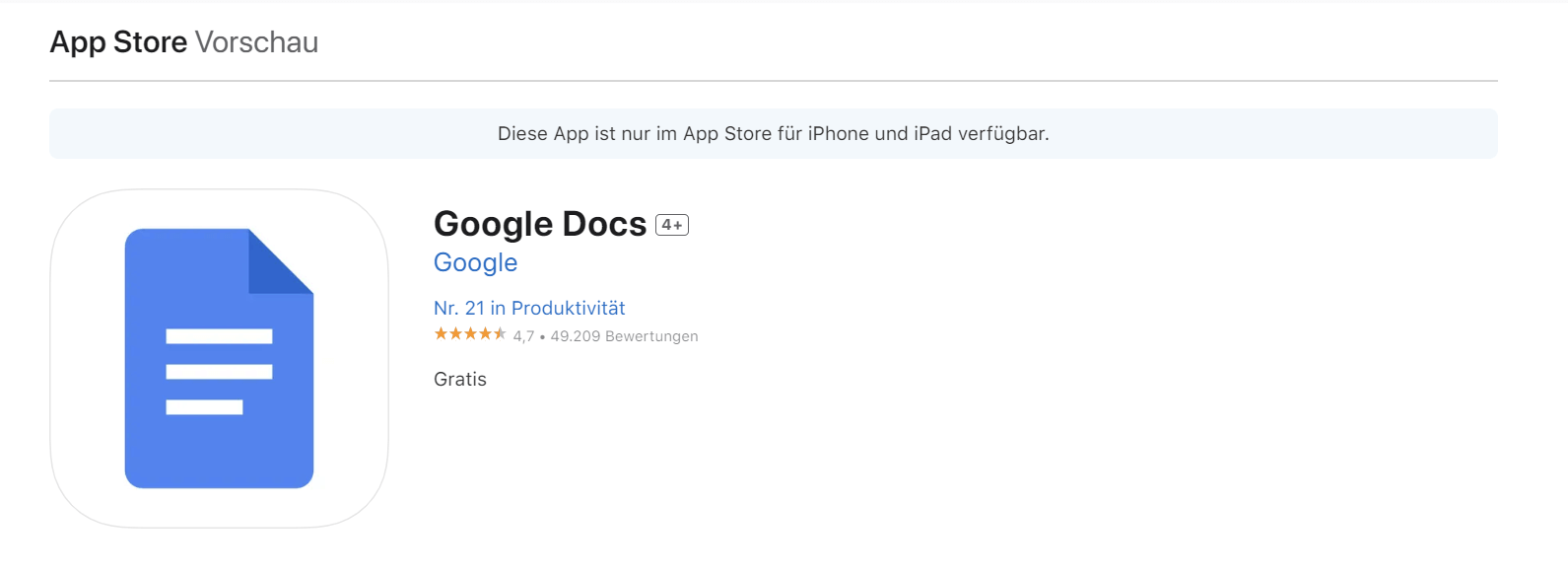Screen dimensions: 1568x575
Task: Click the middle rating star
Action: pyautogui.click(x=470, y=334)
